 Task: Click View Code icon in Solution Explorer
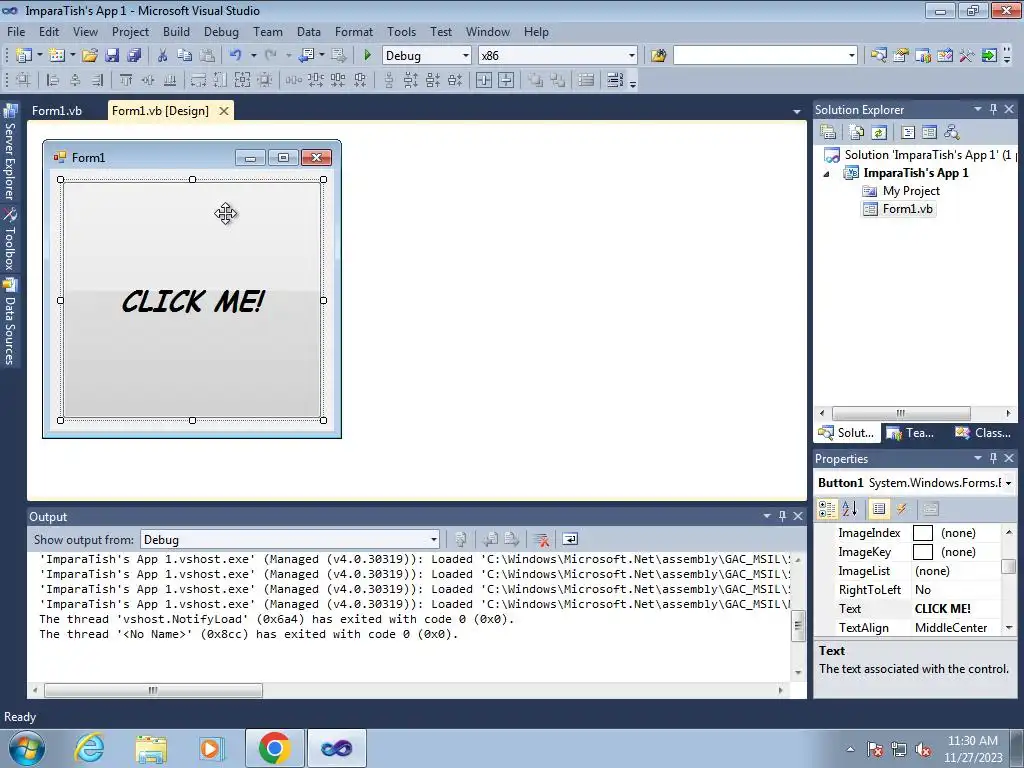(x=908, y=132)
